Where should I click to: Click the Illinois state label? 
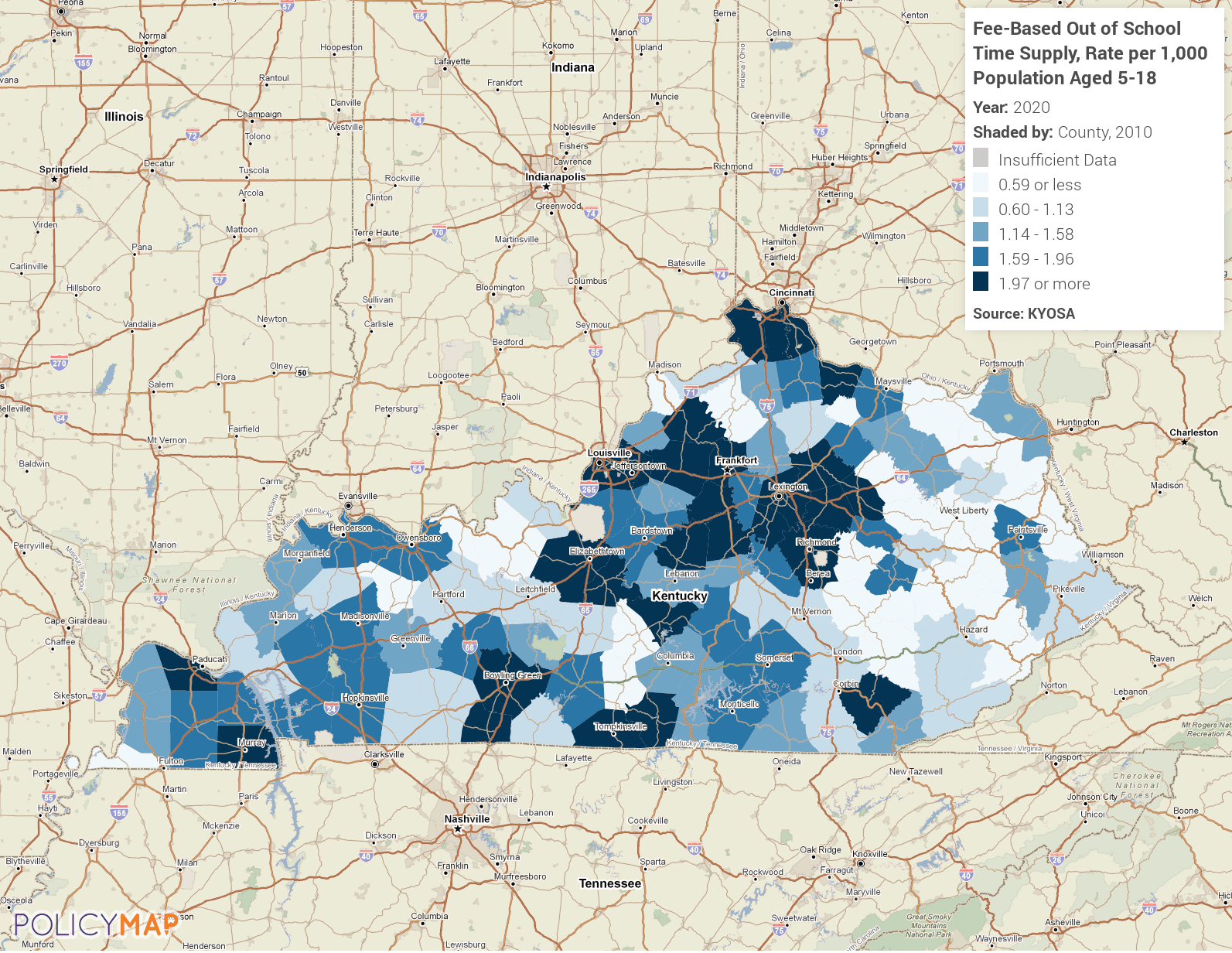pyautogui.click(x=124, y=117)
